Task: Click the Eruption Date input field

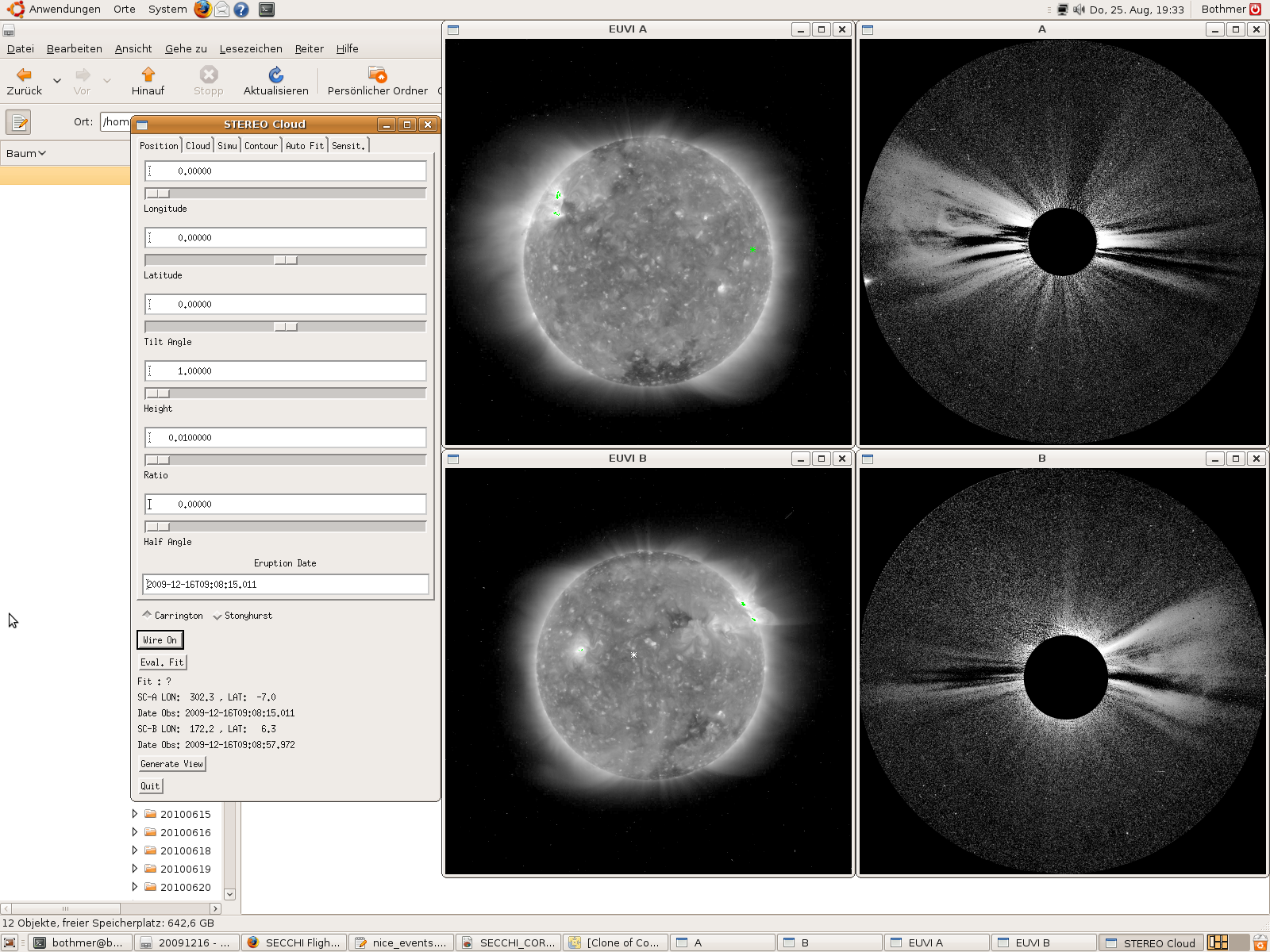Action: click(x=286, y=585)
